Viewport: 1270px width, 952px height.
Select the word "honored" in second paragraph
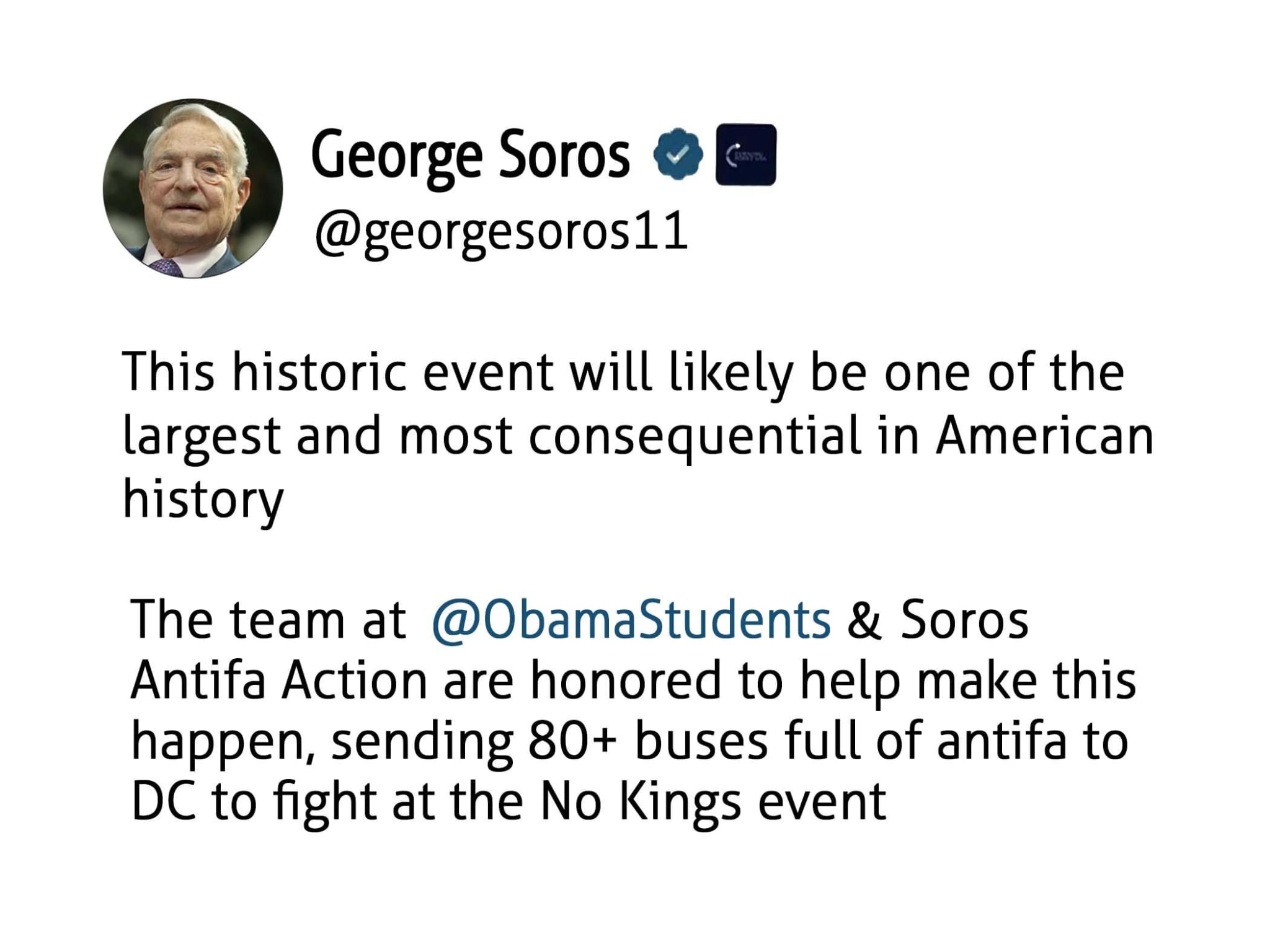[625, 681]
